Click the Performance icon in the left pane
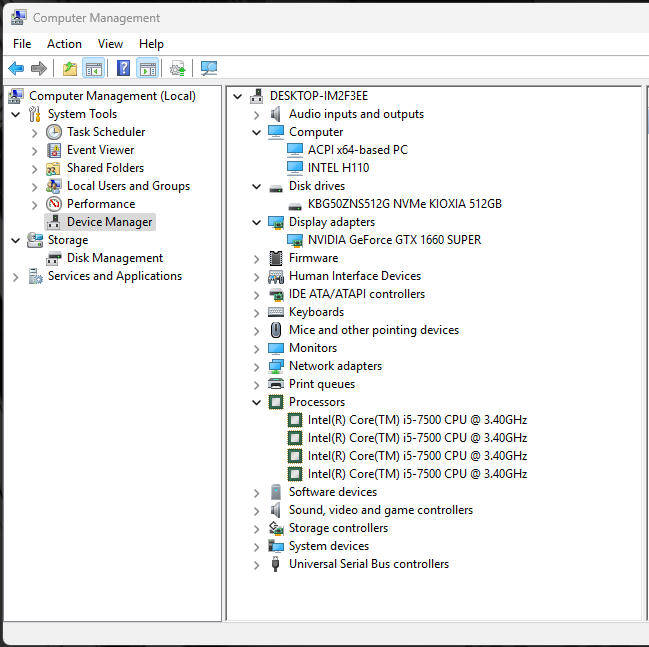This screenshot has width=649, height=647. click(x=54, y=204)
